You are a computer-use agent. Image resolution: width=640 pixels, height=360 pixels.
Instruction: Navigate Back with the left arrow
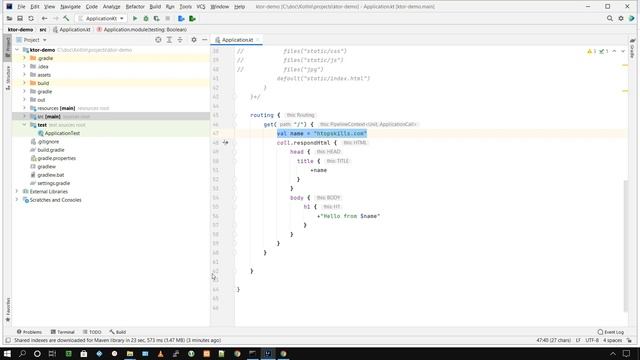[x=44, y=18]
